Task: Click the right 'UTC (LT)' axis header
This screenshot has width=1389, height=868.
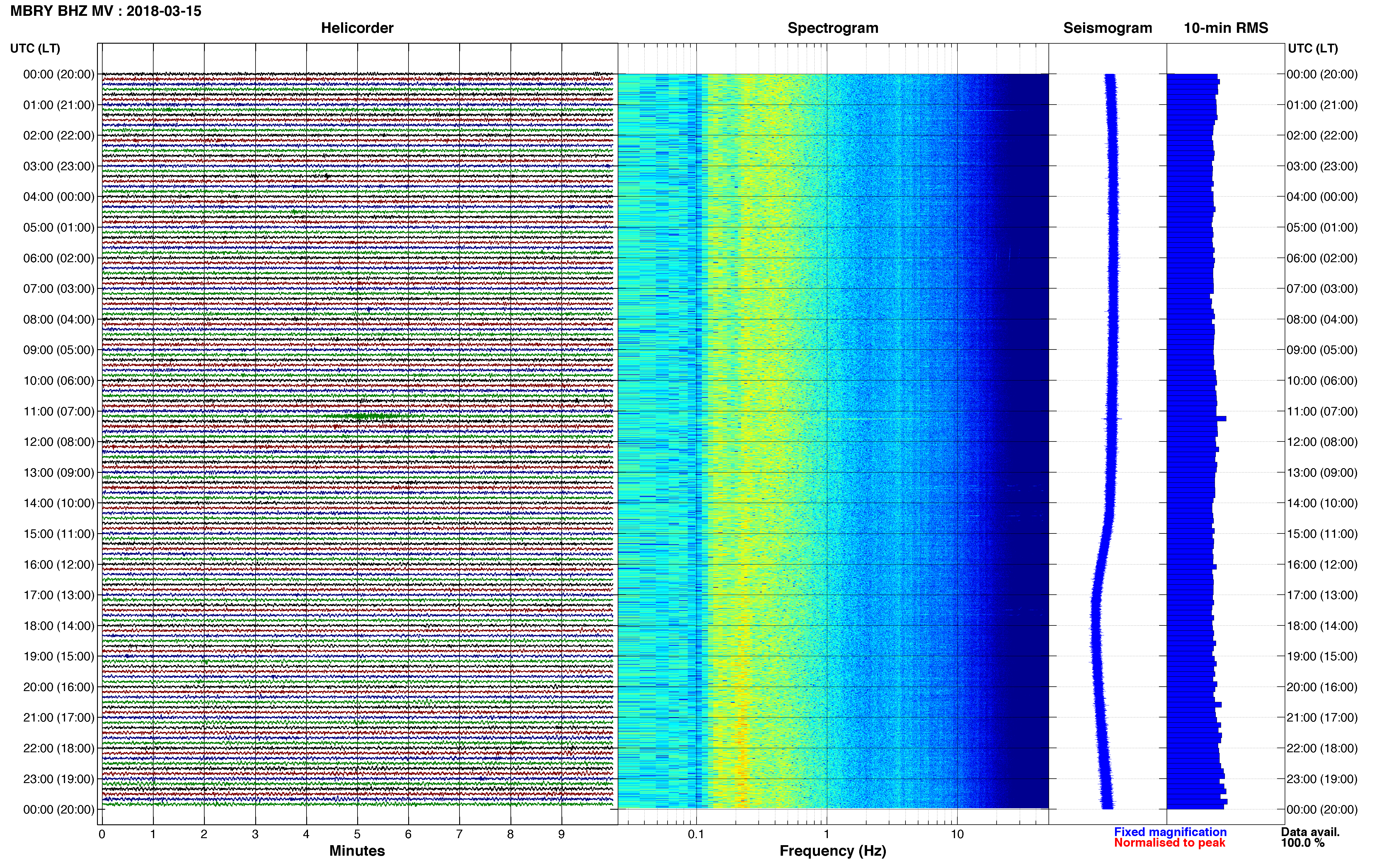Action: pyautogui.click(x=1313, y=48)
